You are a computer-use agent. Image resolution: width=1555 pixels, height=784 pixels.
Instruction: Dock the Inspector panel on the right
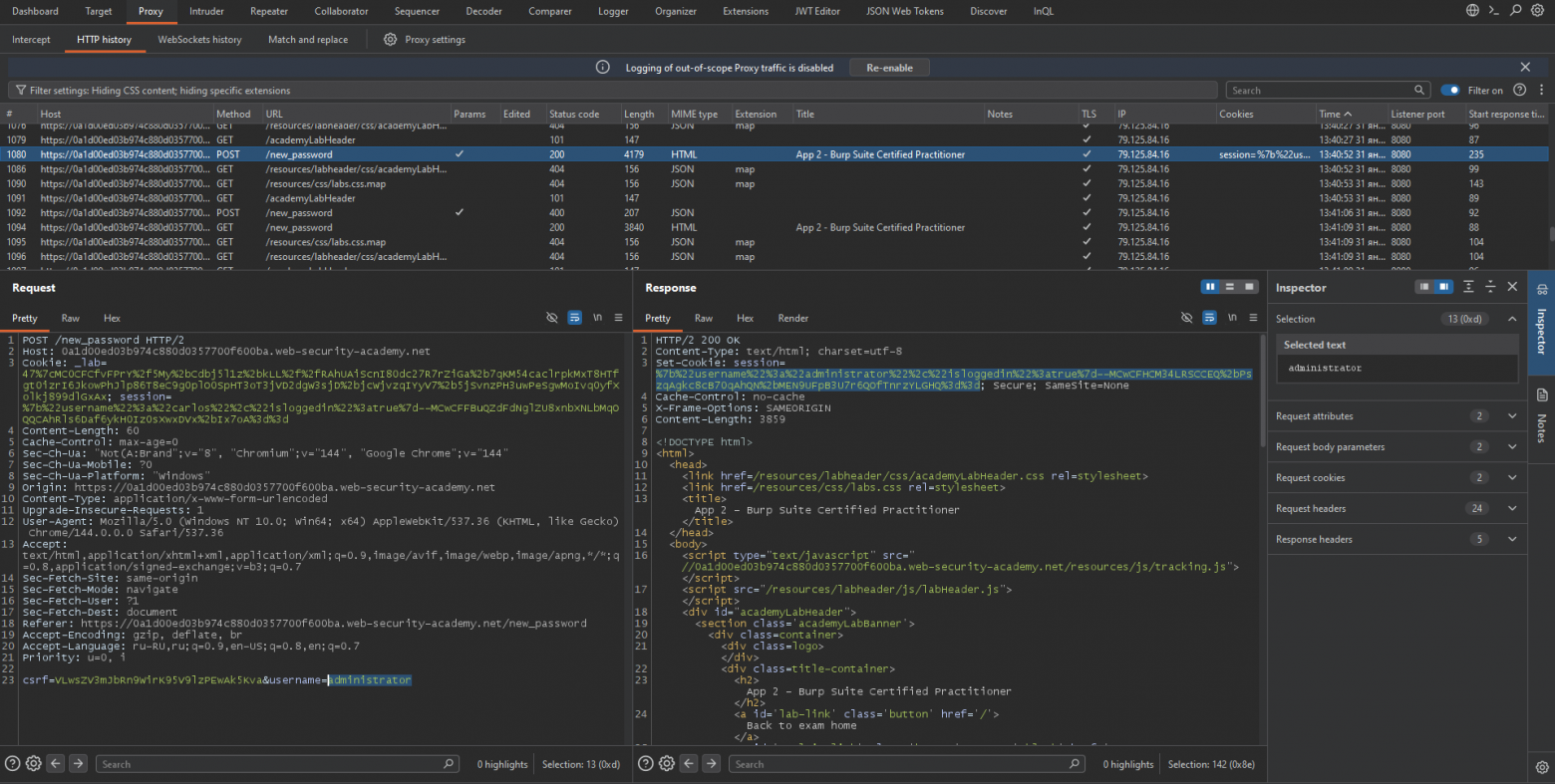click(x=1443, y=287)
